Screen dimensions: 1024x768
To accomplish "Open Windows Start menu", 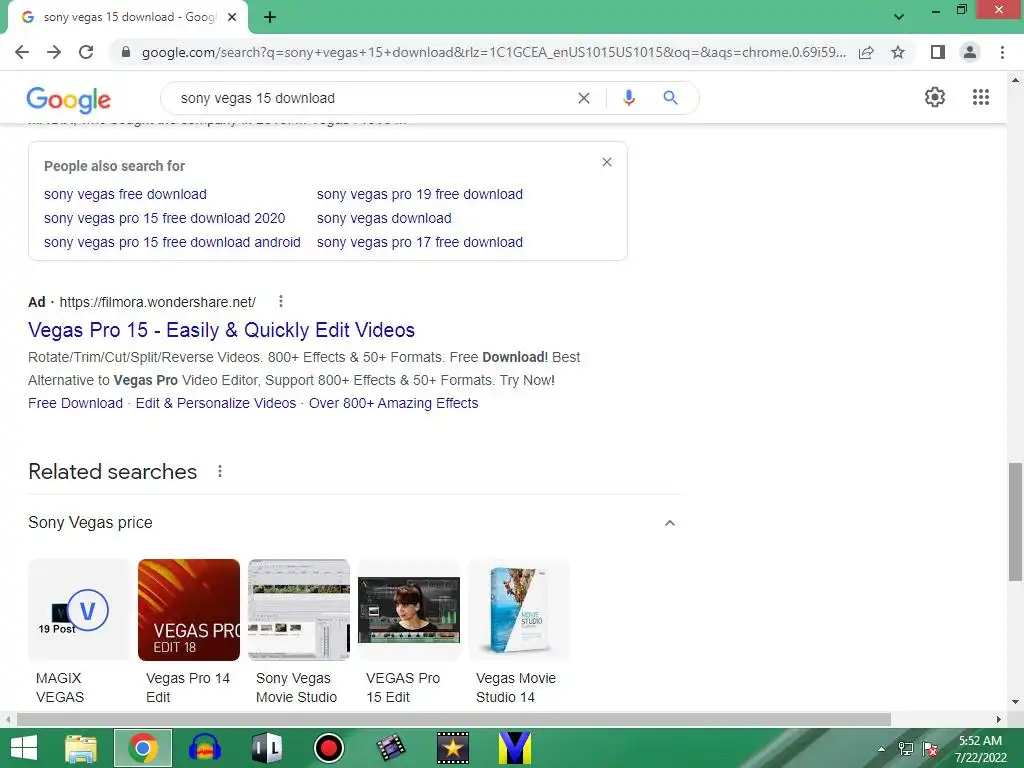I will pos(24,748).
